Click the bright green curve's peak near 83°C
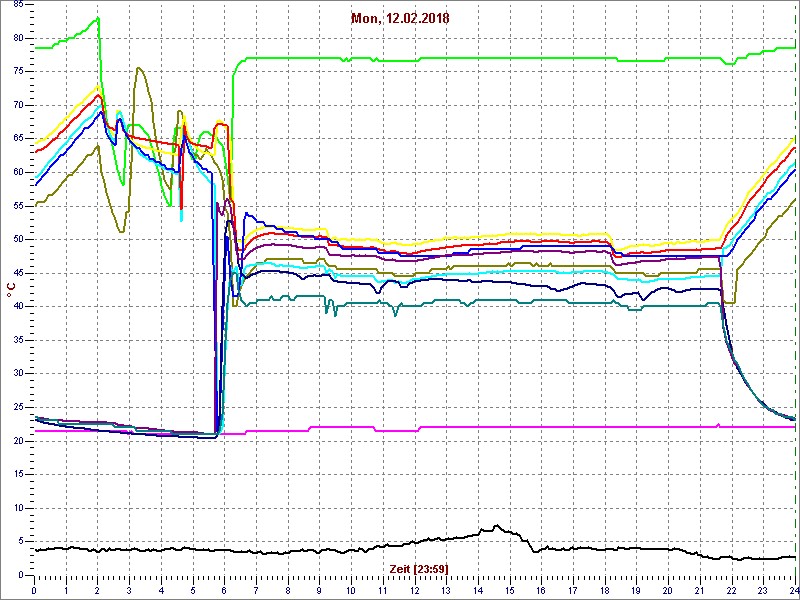Viewport: 800px width, 600px height. click(96, 18)
